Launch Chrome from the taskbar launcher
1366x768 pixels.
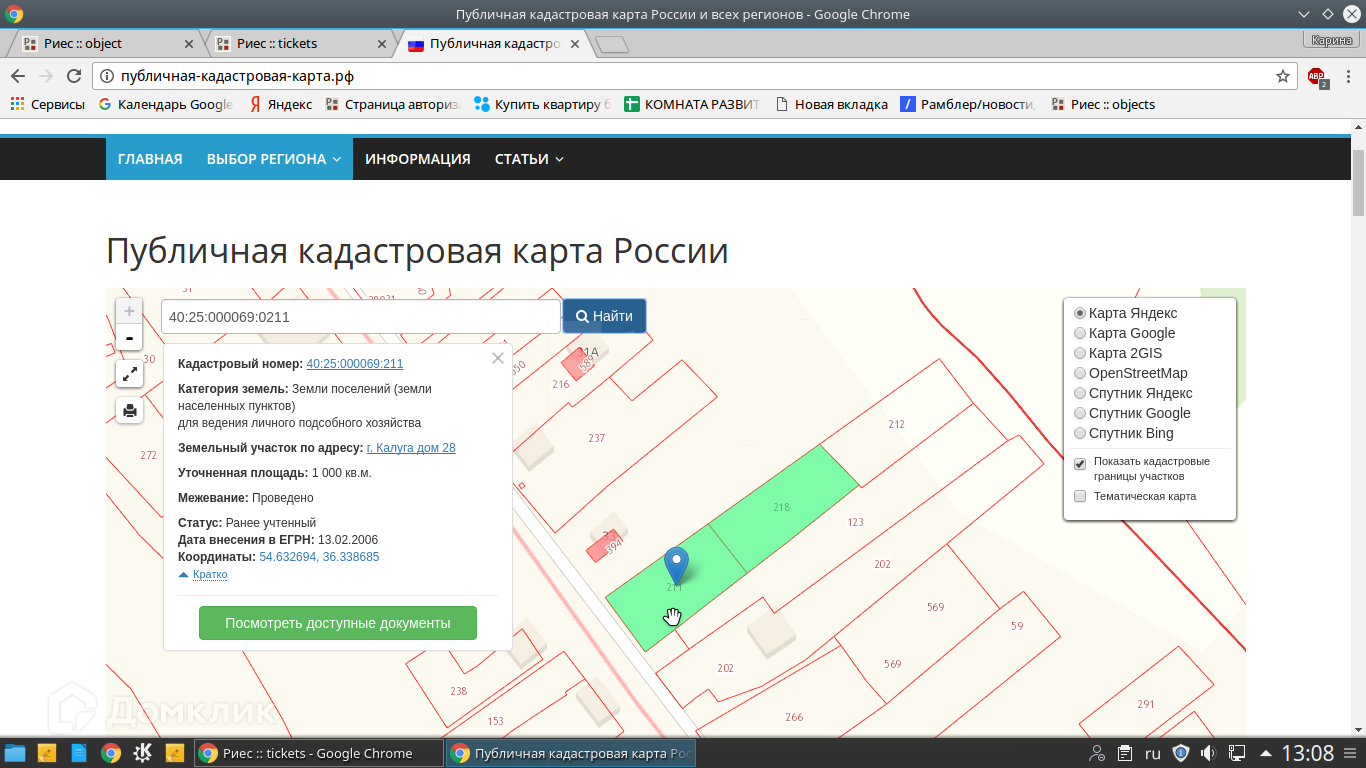point(111,753)
